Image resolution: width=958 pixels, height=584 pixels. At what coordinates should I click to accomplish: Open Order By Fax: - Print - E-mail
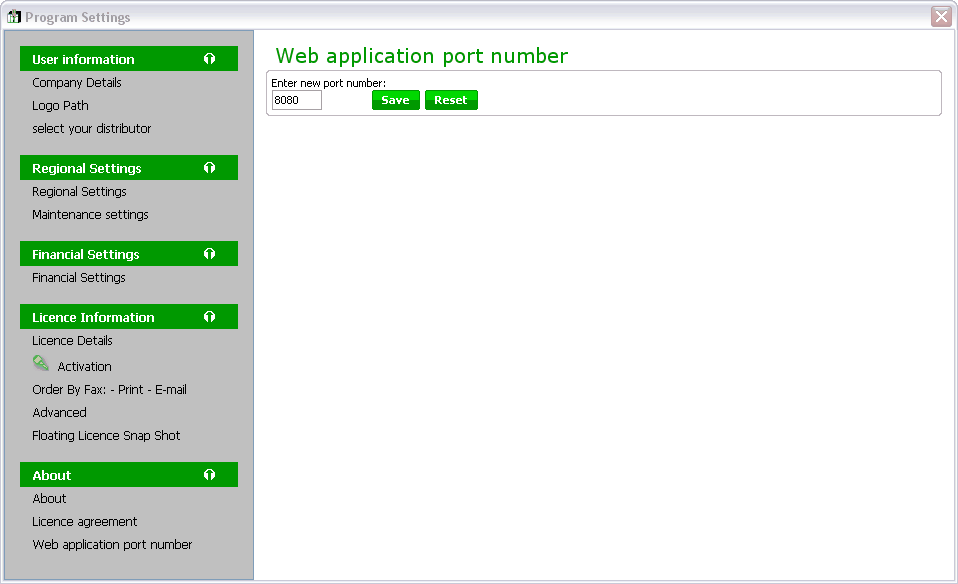(x=109, y=390)
